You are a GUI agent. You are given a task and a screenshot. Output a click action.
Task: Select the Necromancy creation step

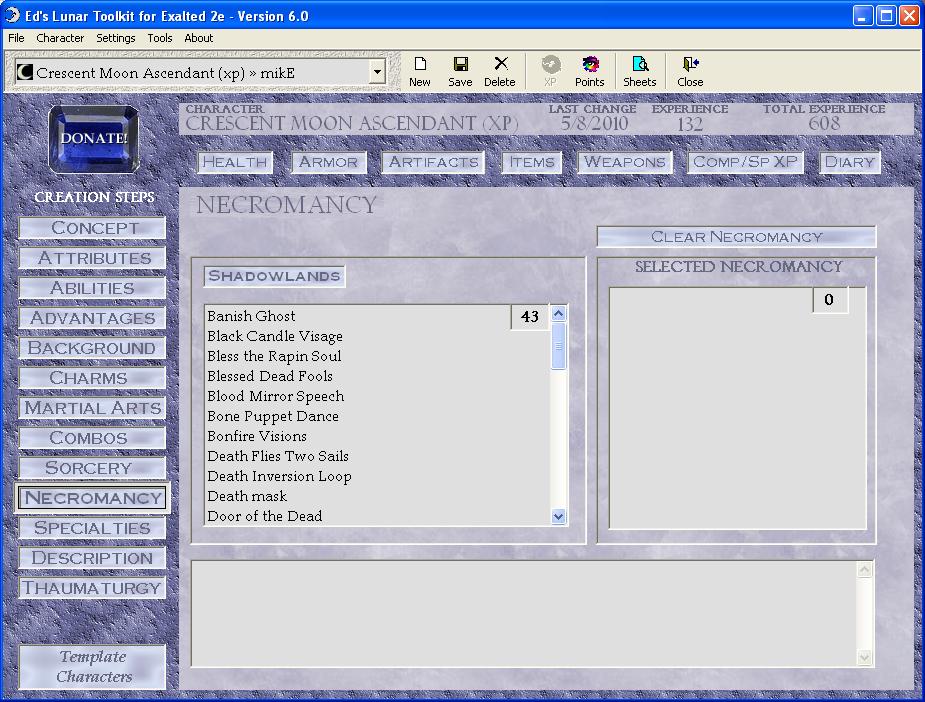93,498
